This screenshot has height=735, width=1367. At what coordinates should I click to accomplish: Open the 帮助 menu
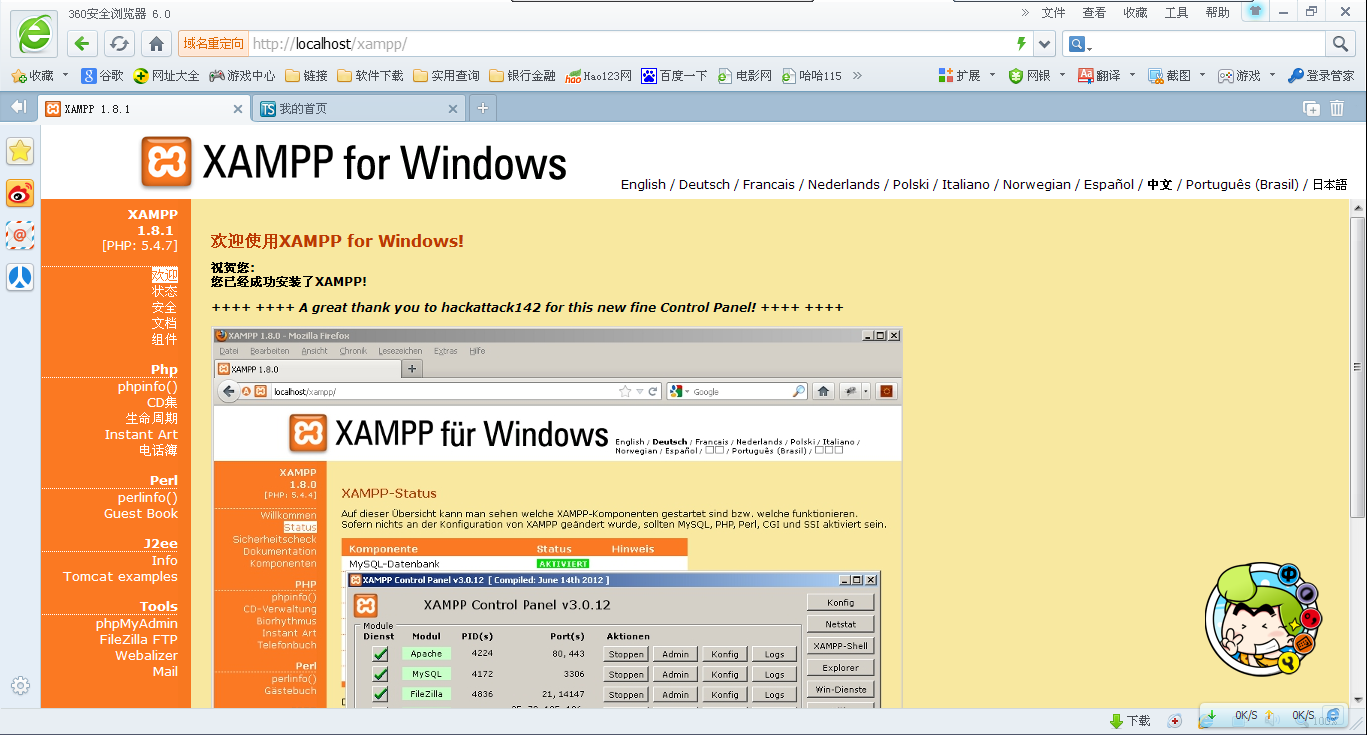pos(1218,12)
